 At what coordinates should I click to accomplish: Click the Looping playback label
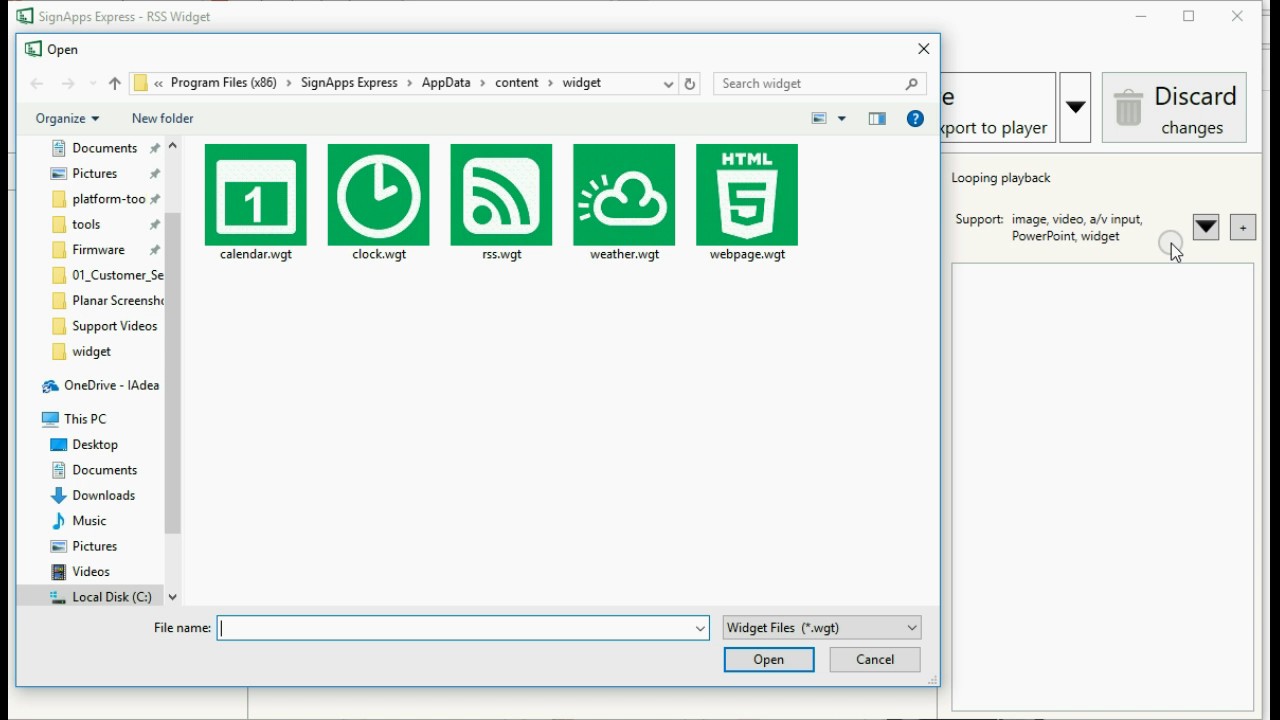click(1001, 178)
